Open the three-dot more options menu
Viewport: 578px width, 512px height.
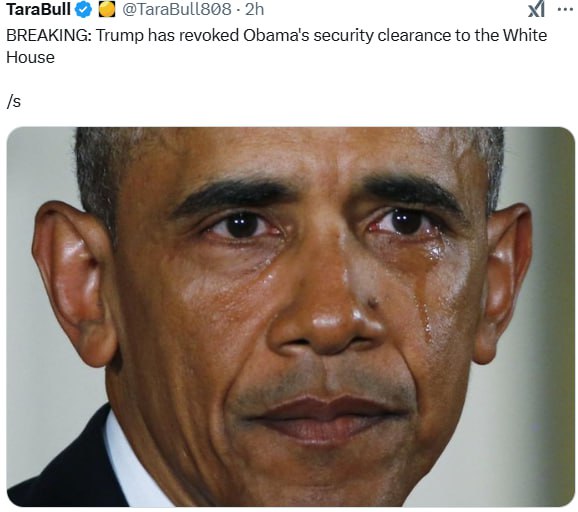pyautogui.click(x=565, y=10)
